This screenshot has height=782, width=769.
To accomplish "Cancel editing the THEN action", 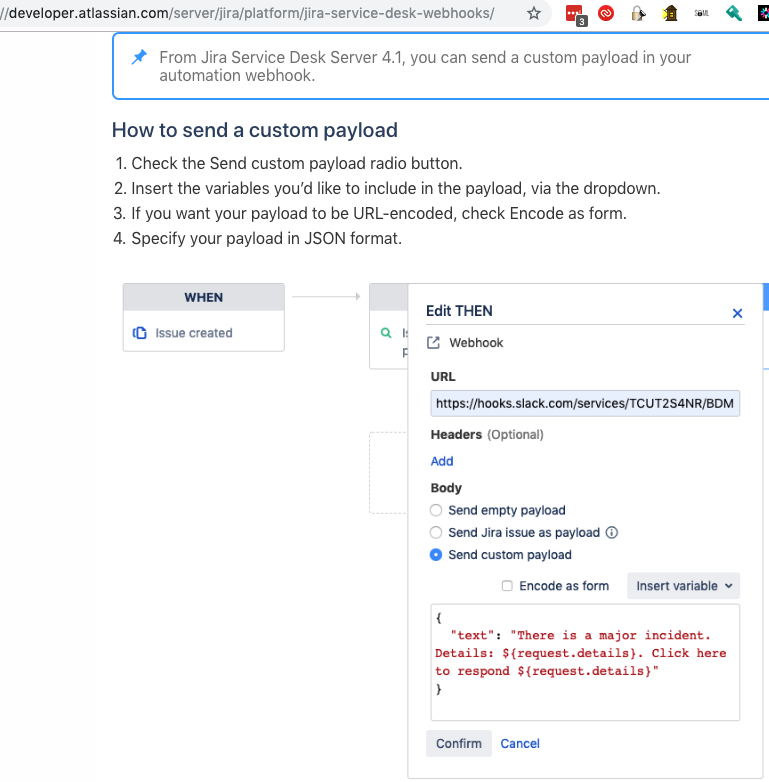I will click(x=520, y=744).
